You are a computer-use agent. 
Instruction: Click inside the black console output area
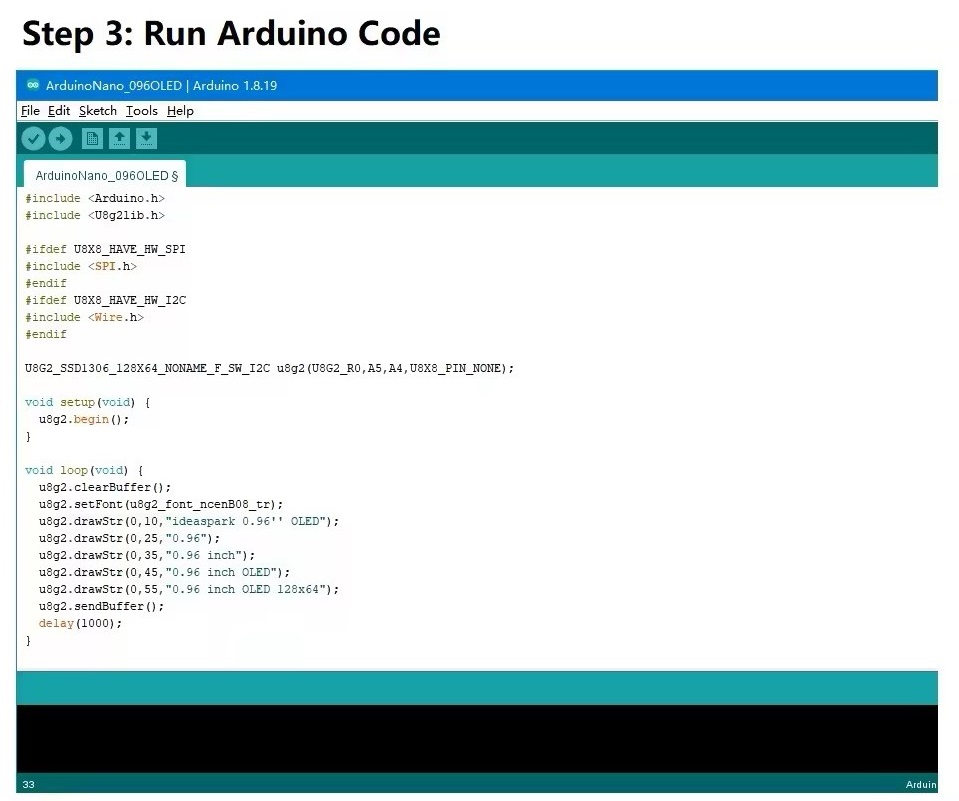[477, 738]
